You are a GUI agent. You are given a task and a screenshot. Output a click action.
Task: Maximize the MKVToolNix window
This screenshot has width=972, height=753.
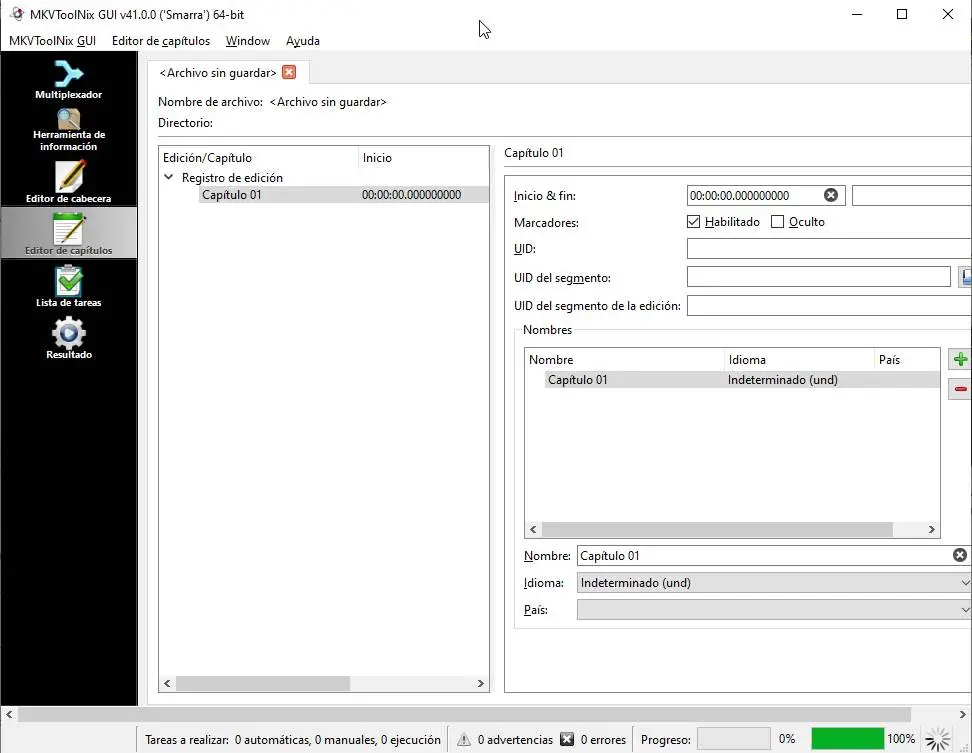(902, 14)
